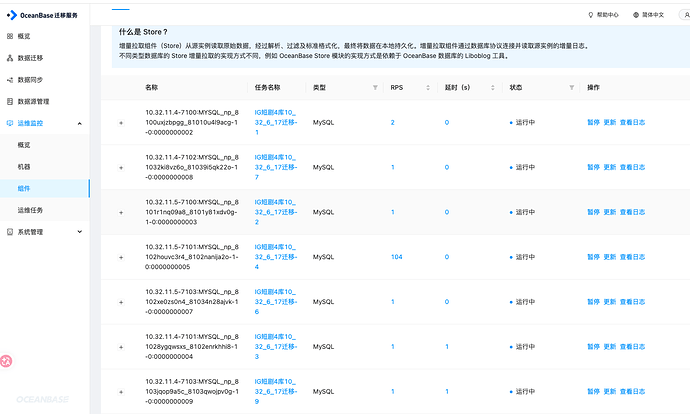Click the pink floating assistant icon

click(6, 361)
